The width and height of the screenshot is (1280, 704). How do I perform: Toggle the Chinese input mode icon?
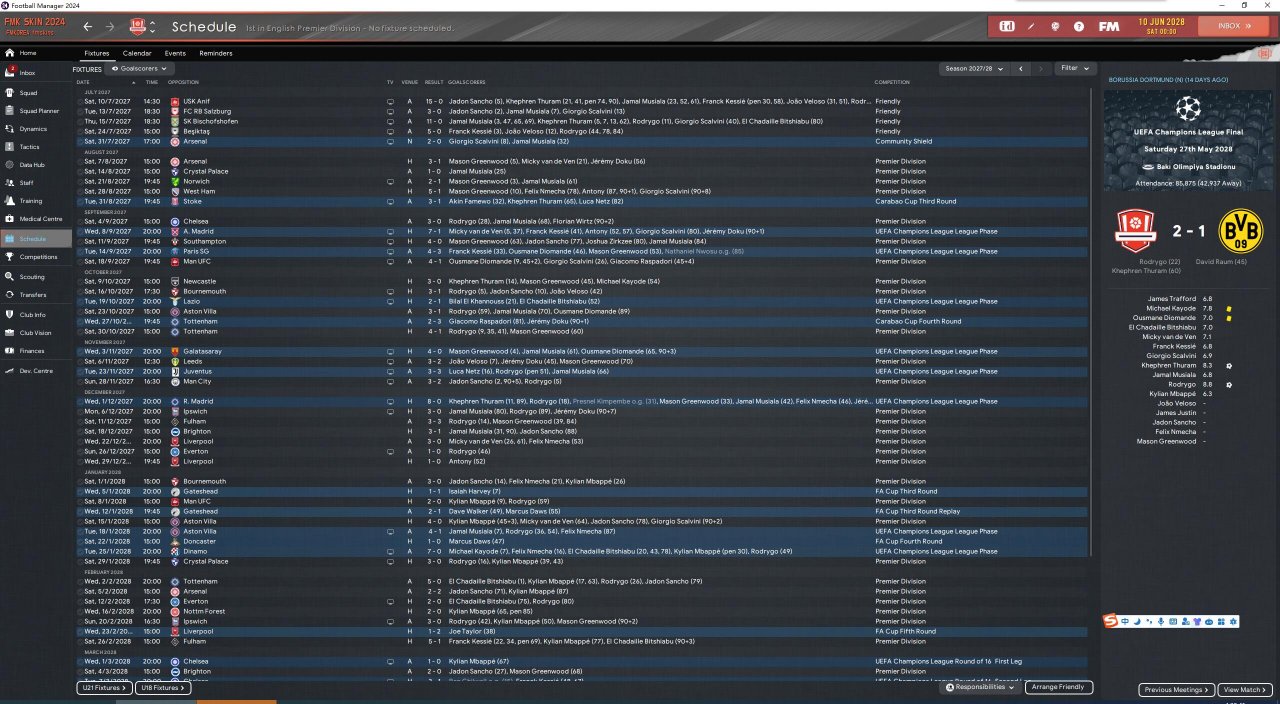click(x=1126, y=622)
